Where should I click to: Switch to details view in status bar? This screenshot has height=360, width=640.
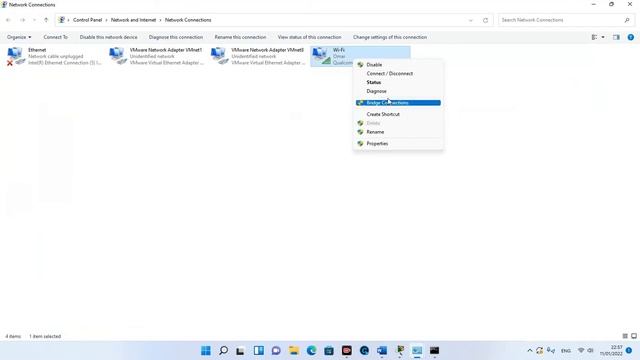[625, 336]
